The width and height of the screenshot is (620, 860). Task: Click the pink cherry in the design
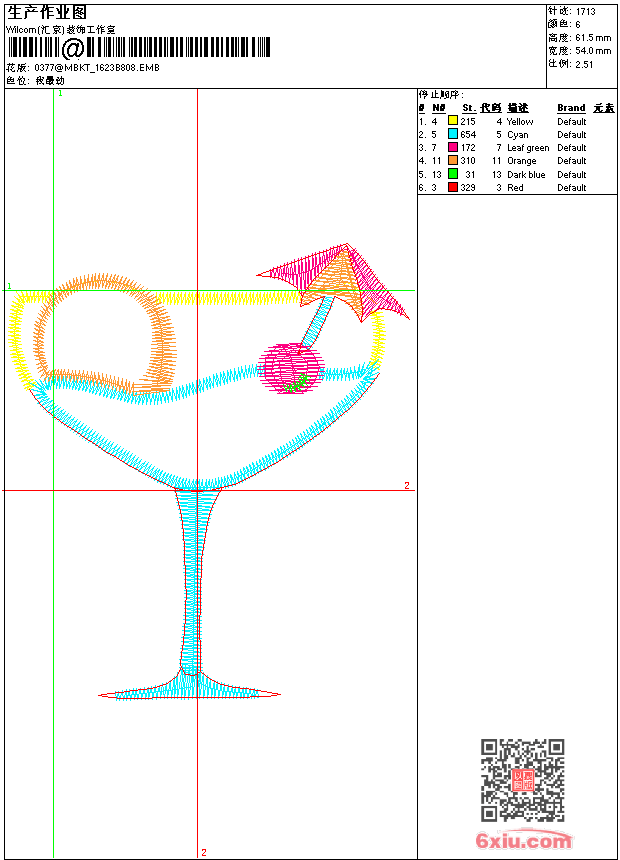pyautogui.click(x=291, y=368)
